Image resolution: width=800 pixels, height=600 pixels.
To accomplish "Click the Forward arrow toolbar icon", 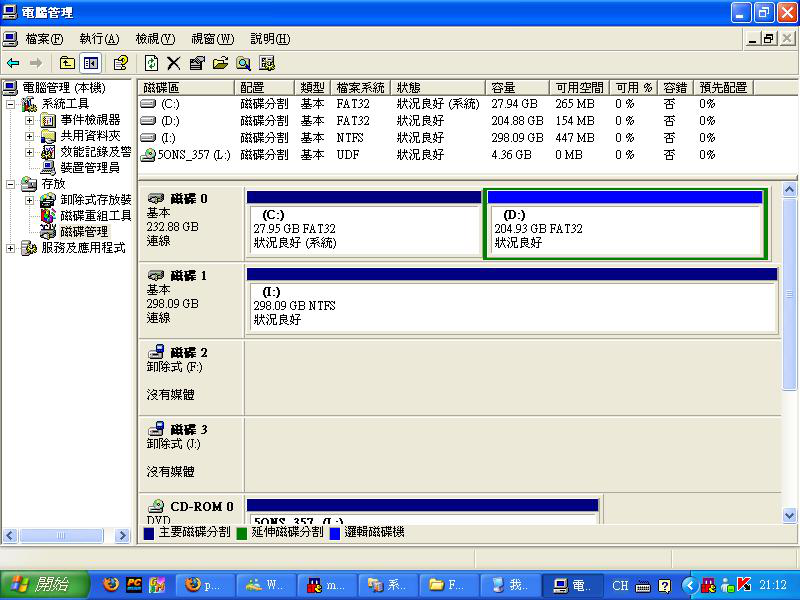I will point(36,63).
